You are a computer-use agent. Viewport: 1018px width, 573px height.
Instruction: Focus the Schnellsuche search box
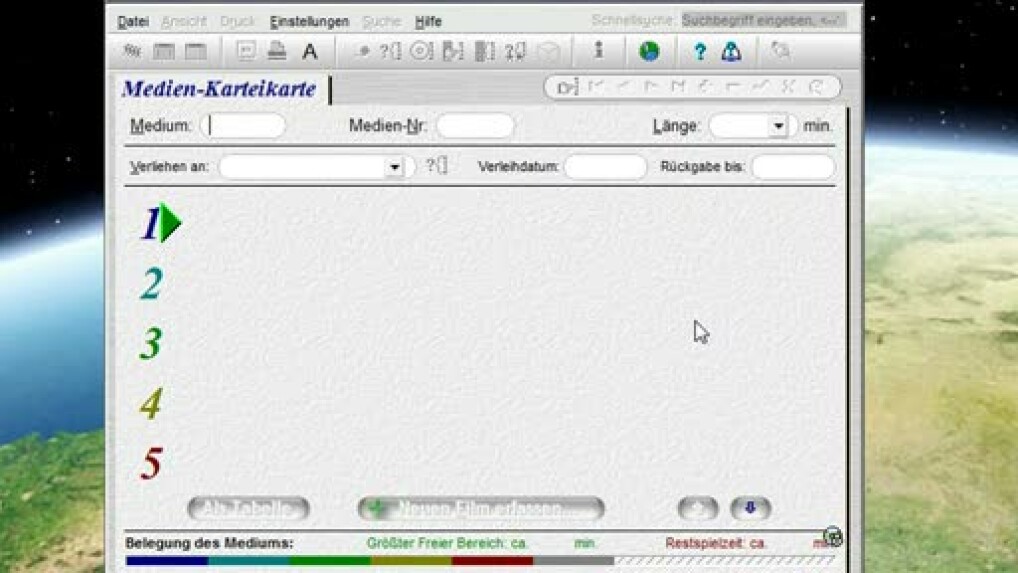763,20
